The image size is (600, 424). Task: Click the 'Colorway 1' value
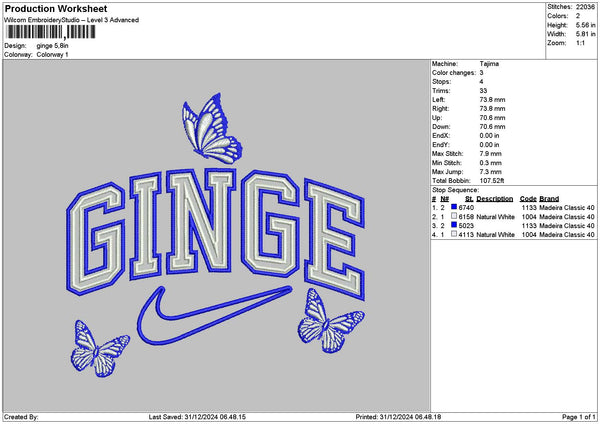point(52,55)
